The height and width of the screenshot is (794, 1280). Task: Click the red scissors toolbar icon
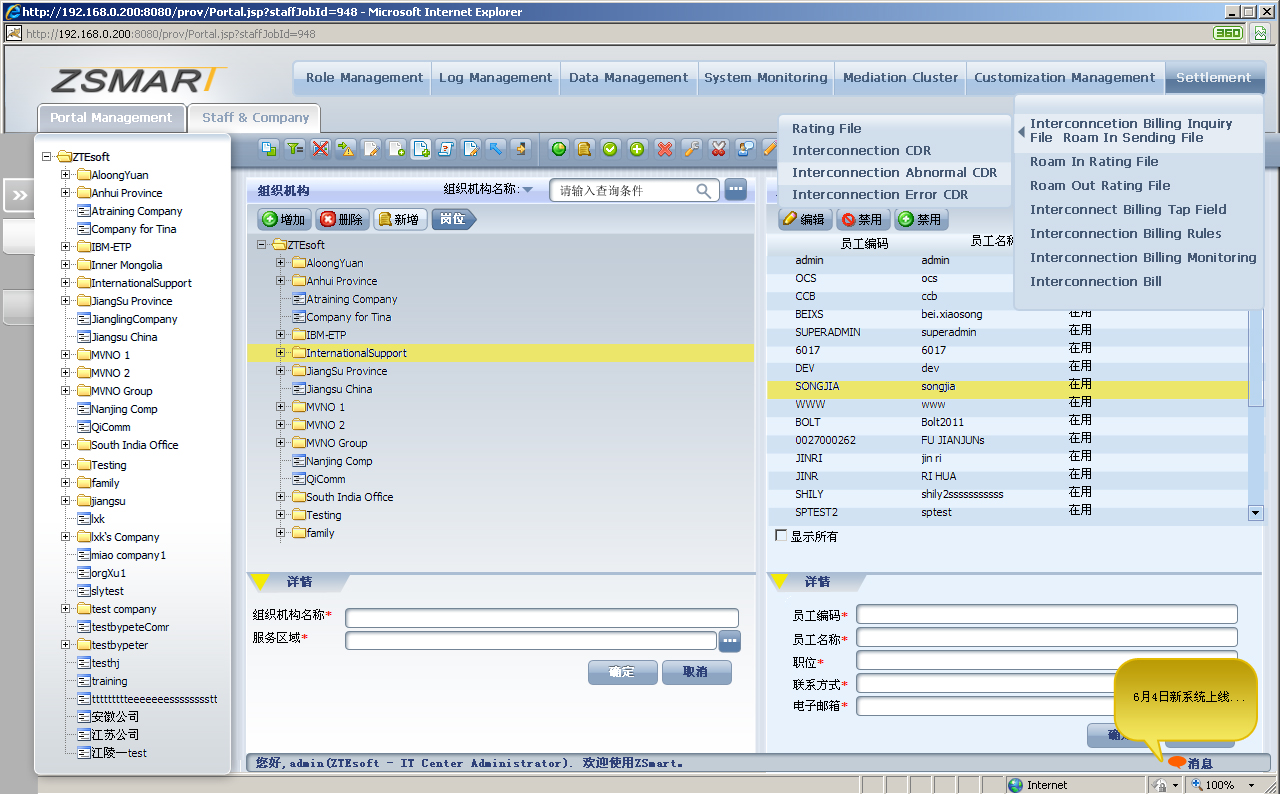click(x=717, y=149)
